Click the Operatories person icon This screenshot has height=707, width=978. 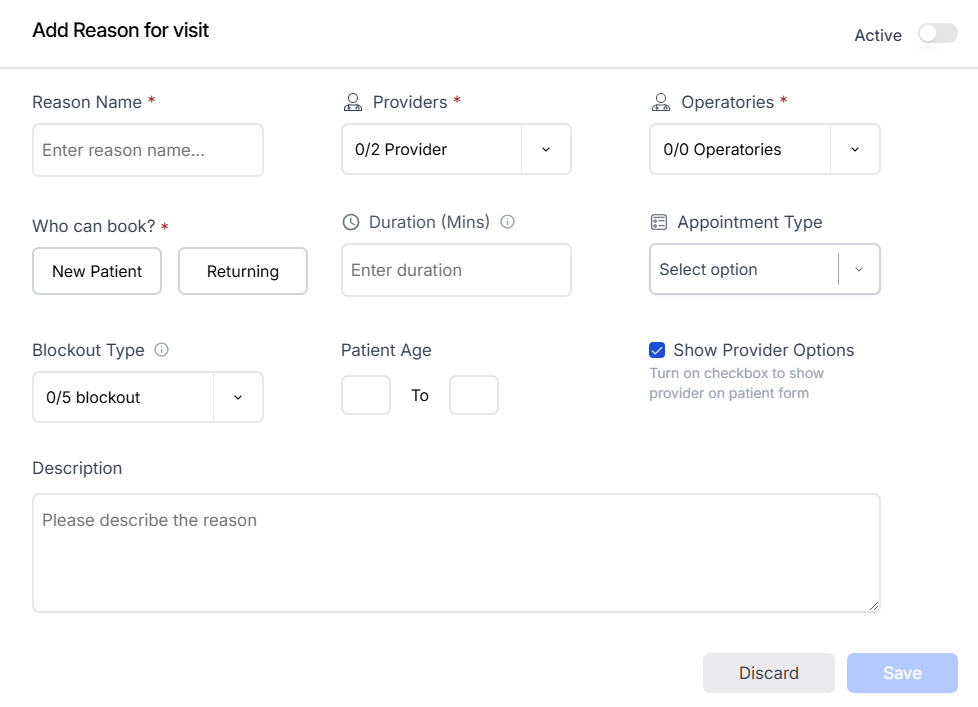[x=660, y=102]
